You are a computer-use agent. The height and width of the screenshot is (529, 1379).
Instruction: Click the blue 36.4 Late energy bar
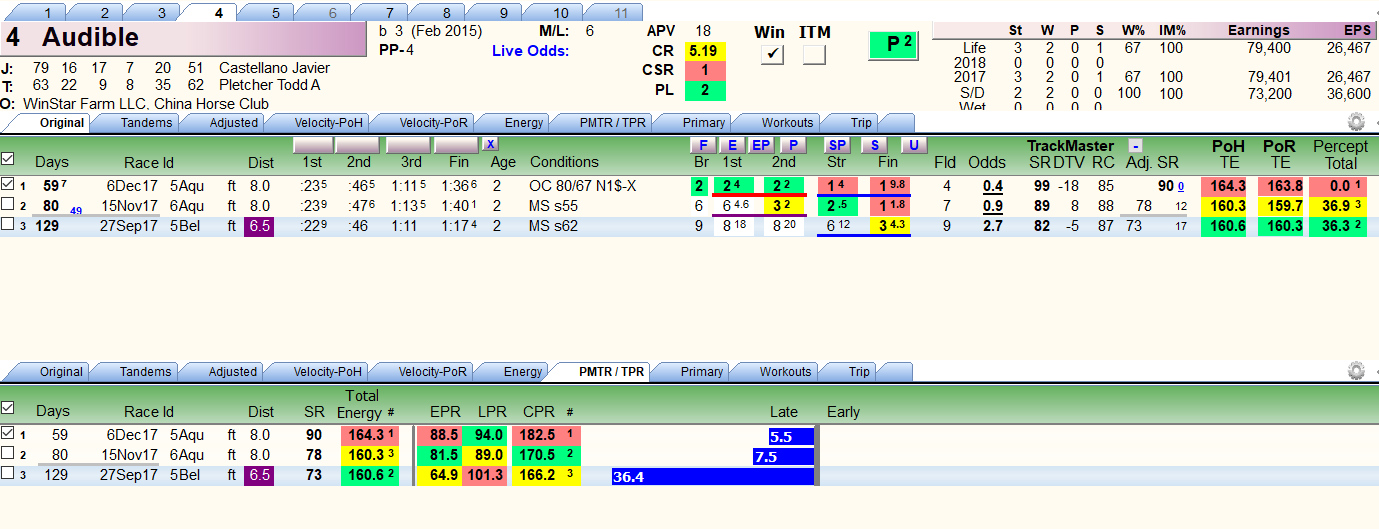coord(713,477)
